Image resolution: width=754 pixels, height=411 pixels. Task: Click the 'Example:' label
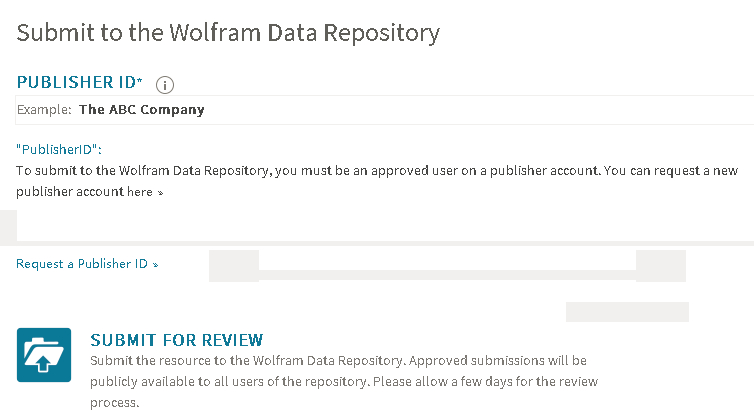(44, 110)
